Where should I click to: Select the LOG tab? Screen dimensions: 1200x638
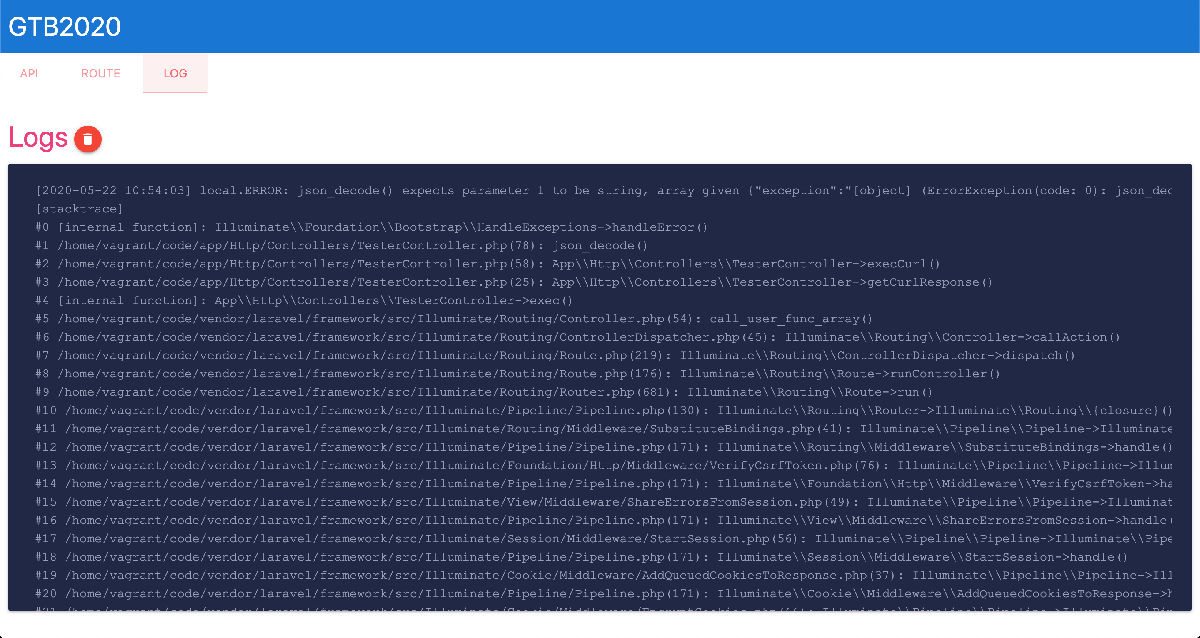pyautogui.click(x=175, y=74)
